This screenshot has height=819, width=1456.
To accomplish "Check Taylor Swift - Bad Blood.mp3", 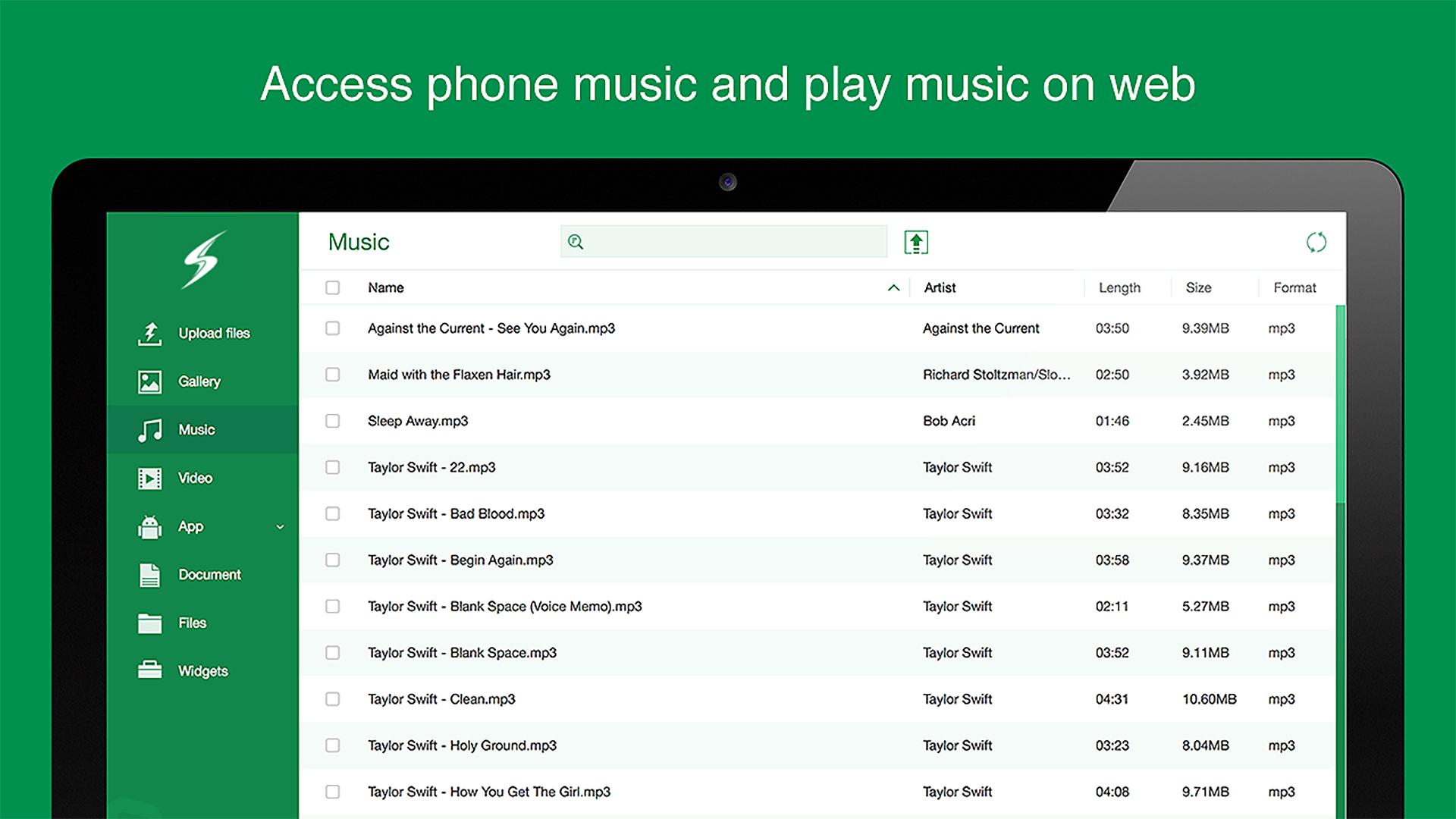I will [332, 513].
